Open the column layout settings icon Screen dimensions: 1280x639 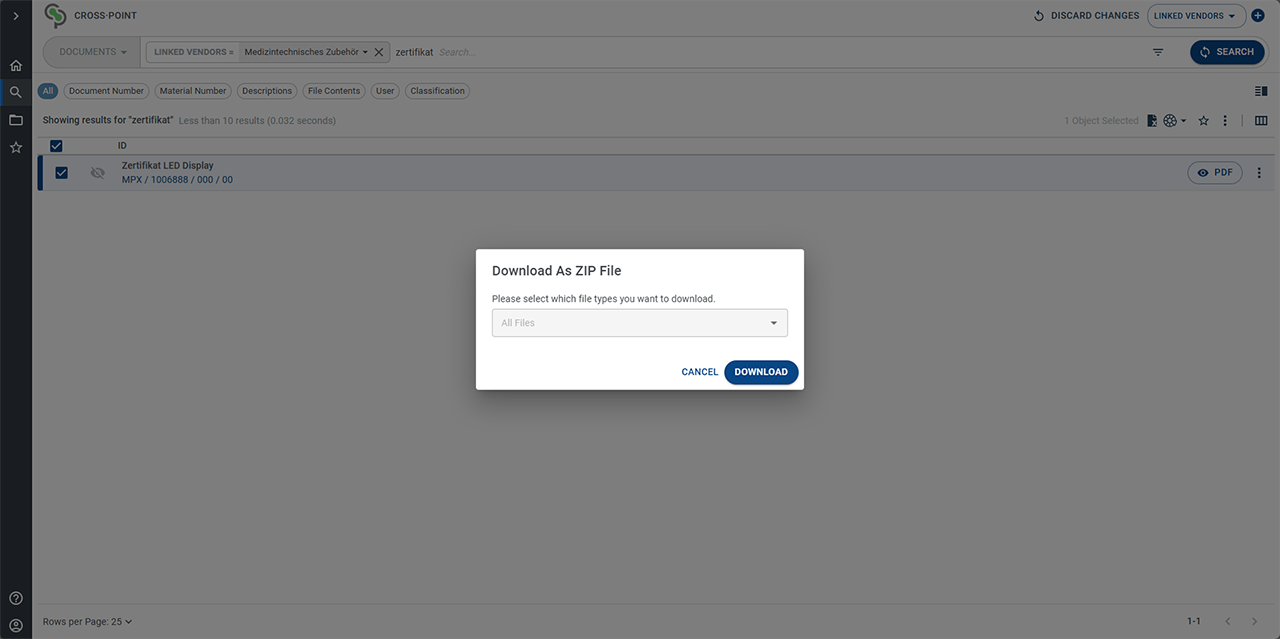coord(1261,120)
